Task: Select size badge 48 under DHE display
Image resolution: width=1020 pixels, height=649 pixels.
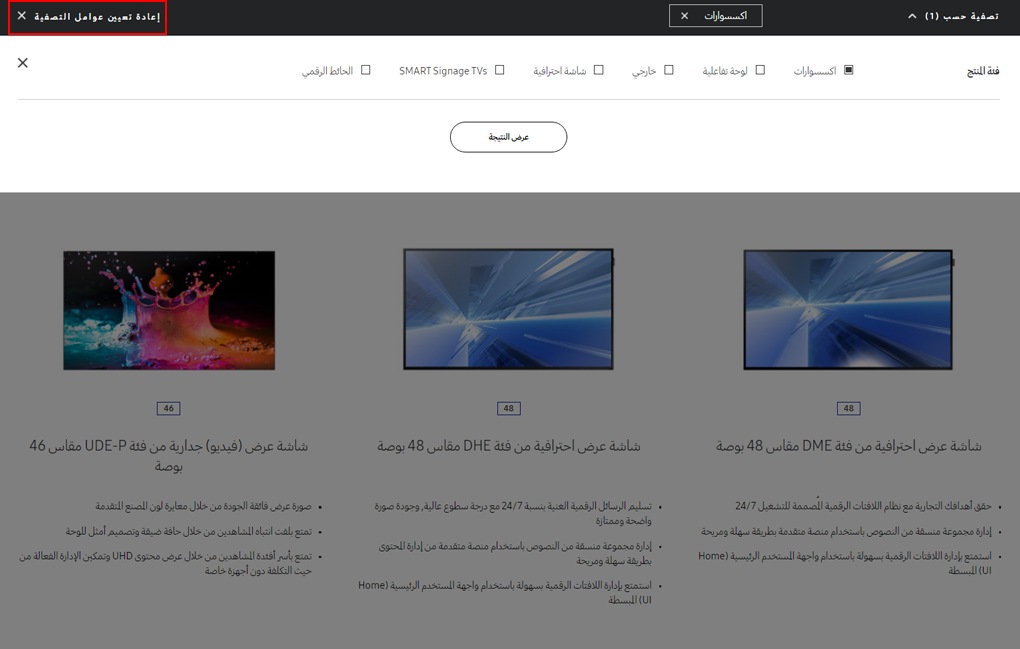Action: (509, 408)
